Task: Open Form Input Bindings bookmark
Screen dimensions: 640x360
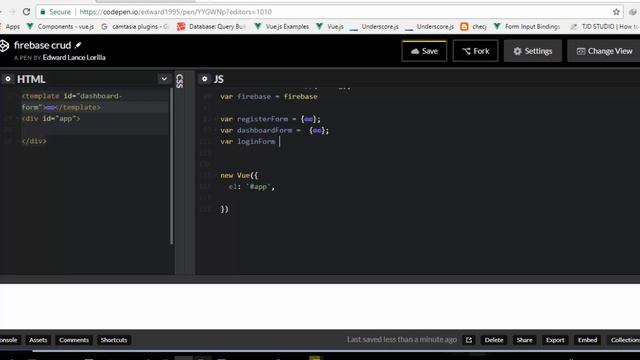Action: coord(527,27)
